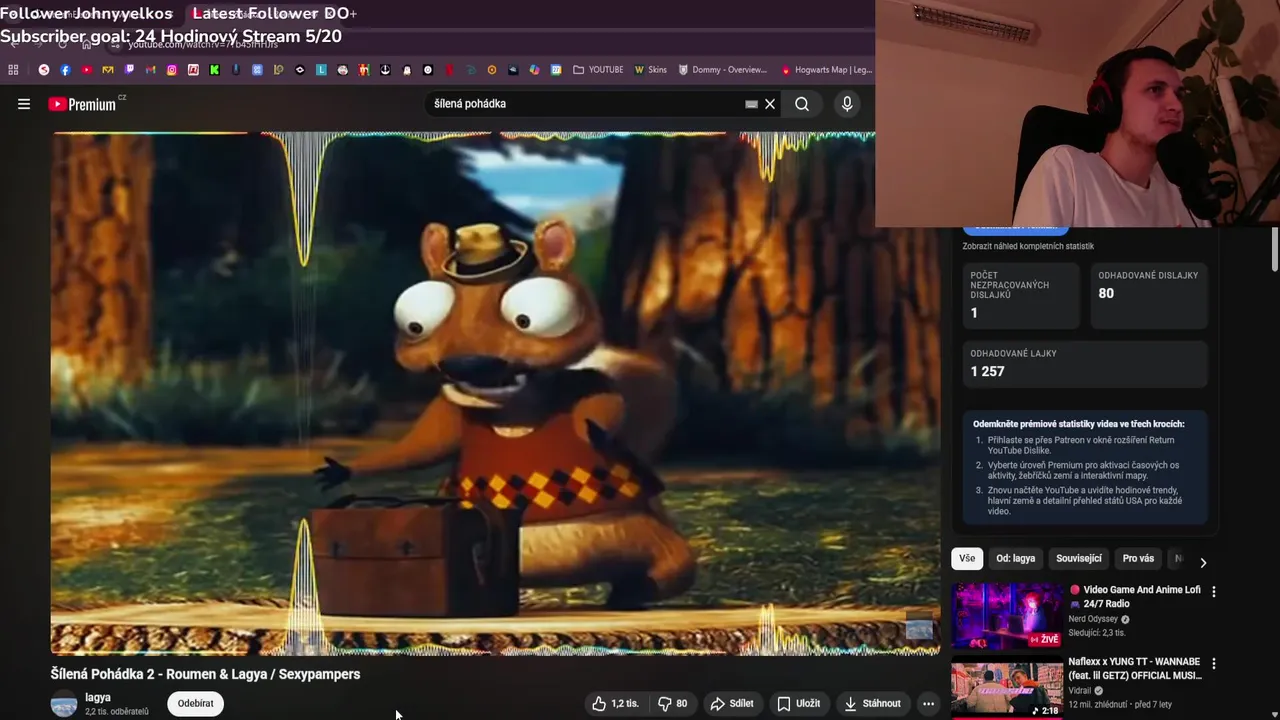
Task: Like the video with thumbs up
Action: [614, 704]
